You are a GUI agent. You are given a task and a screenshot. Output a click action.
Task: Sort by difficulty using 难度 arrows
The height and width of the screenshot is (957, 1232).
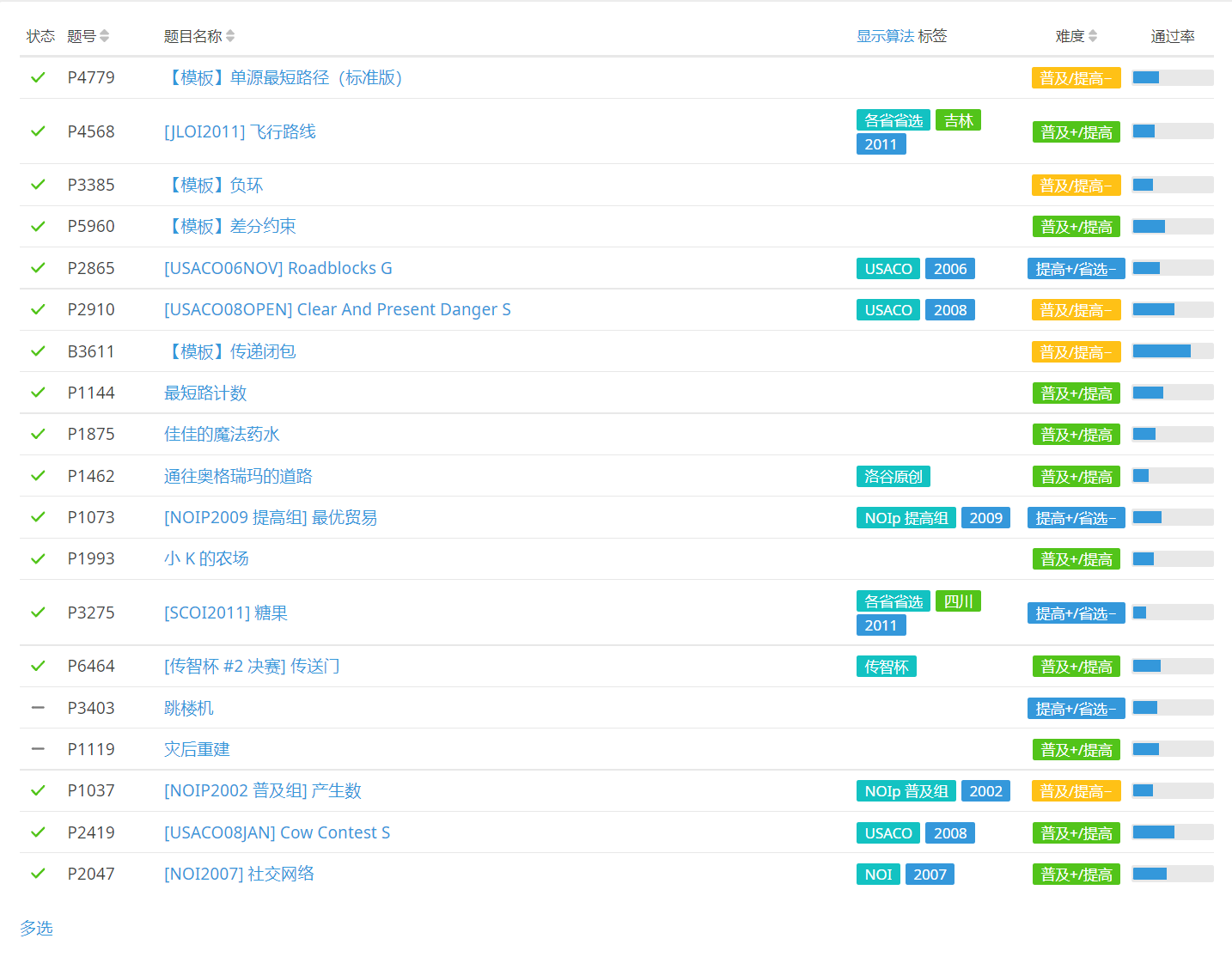[1093, 36]
